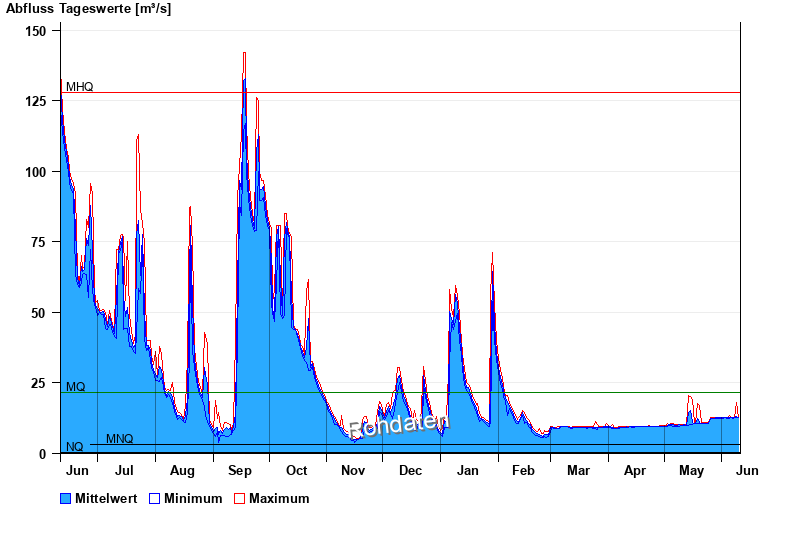Select the Nov month label on the x-axis
The height and width of the screenshot is (550, 800).
353,470
